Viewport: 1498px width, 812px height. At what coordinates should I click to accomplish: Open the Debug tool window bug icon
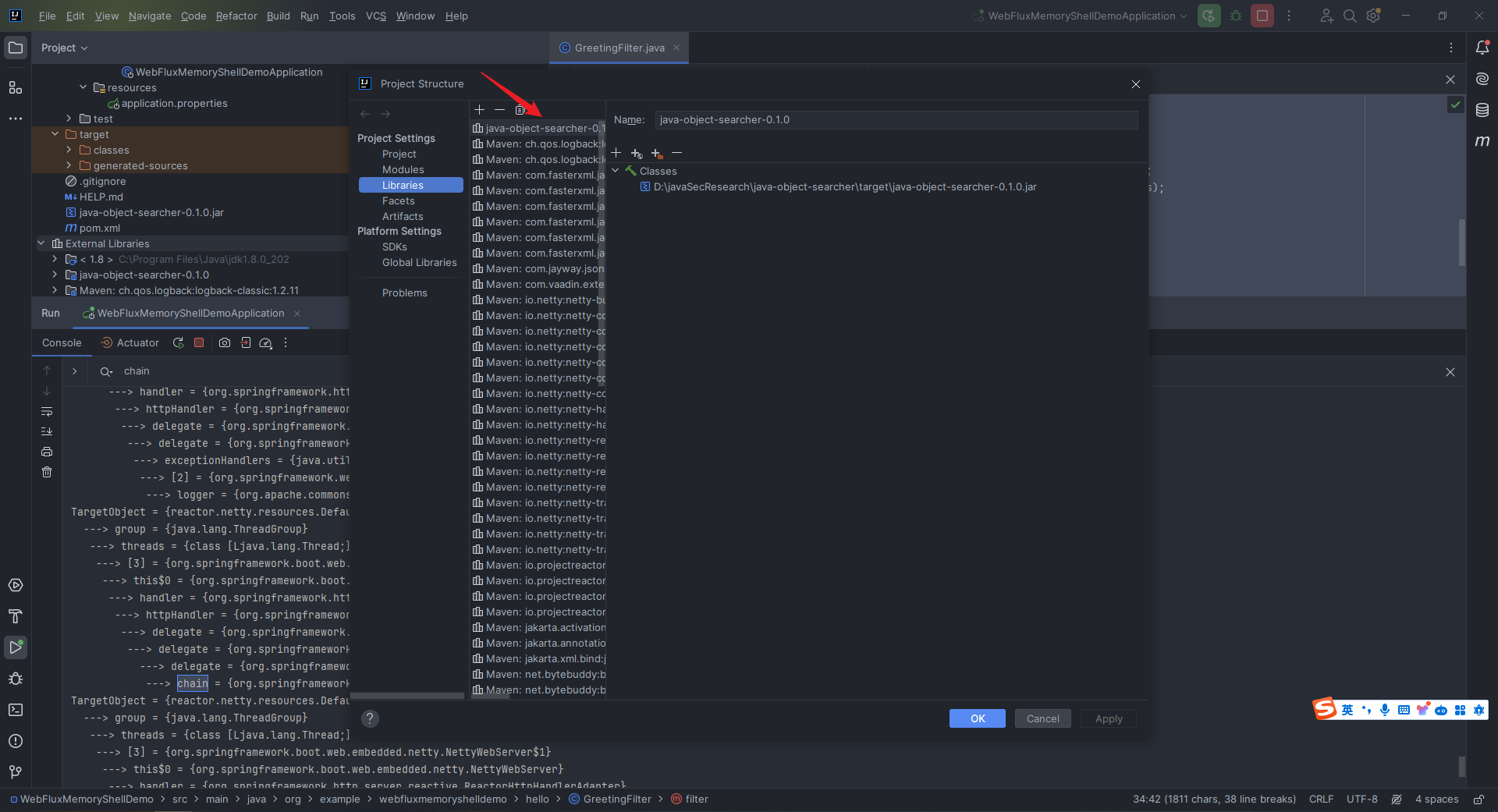point(16,679)
